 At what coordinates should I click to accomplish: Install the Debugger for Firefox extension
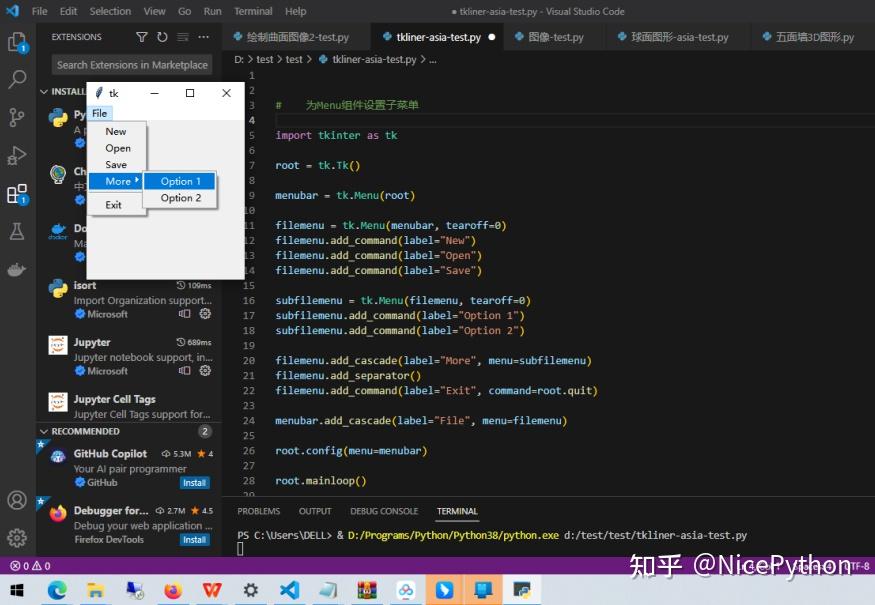tap(194, 539)
